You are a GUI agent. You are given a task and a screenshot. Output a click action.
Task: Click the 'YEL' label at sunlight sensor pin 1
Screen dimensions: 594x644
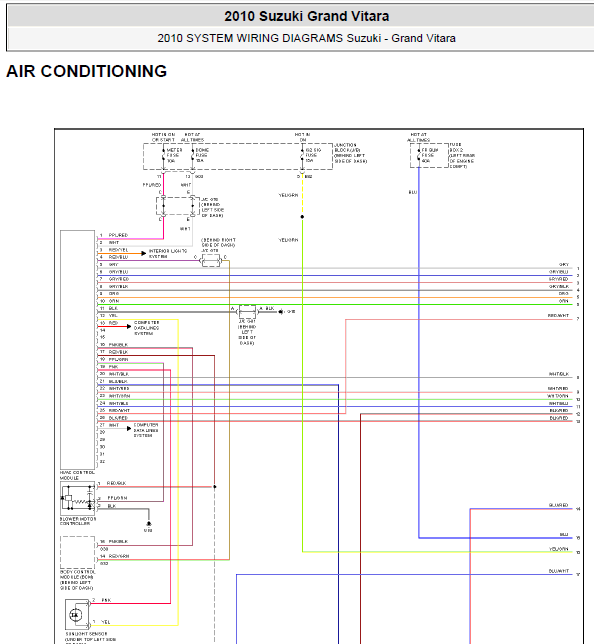(106, 622)
